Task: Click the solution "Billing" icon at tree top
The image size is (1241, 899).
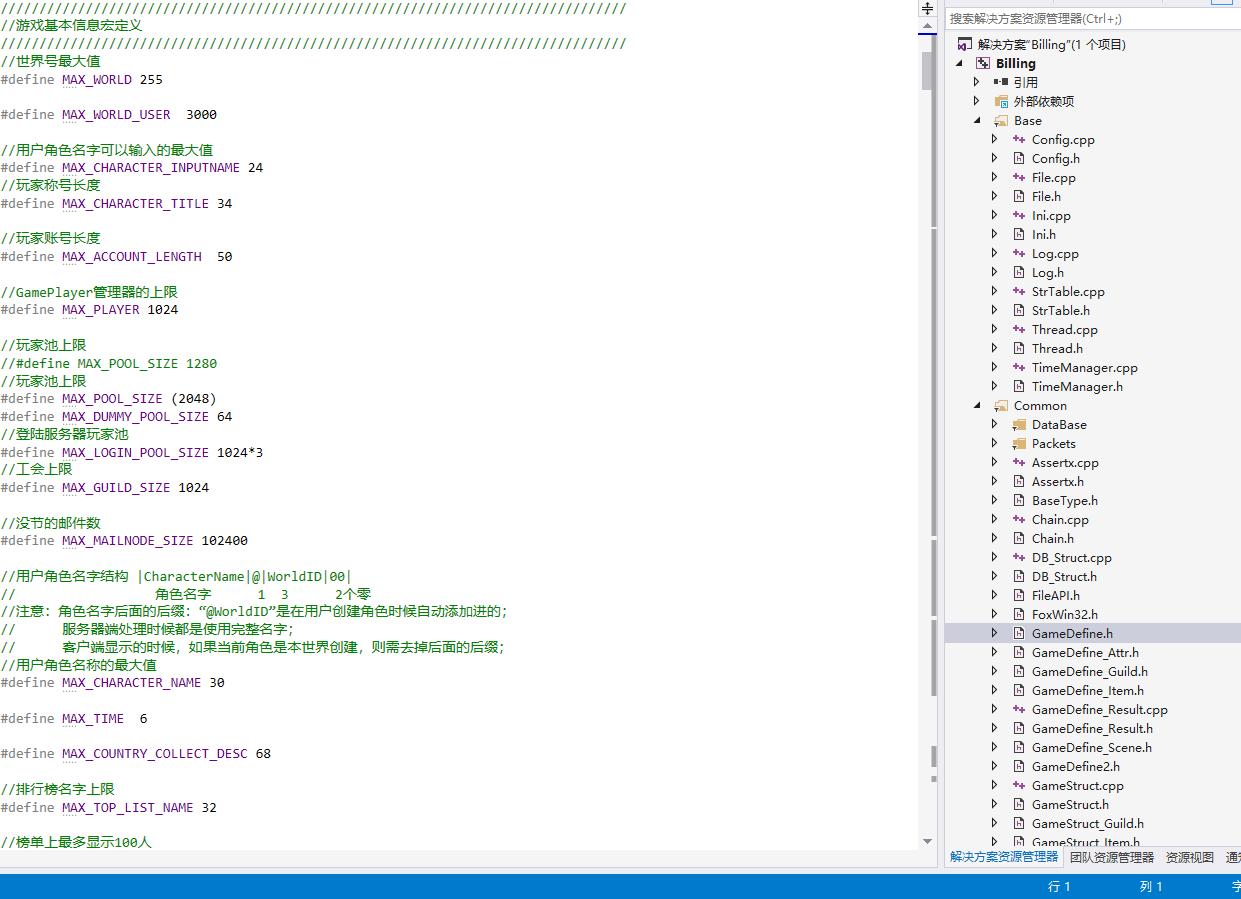Action: click(x=964, y=44)
